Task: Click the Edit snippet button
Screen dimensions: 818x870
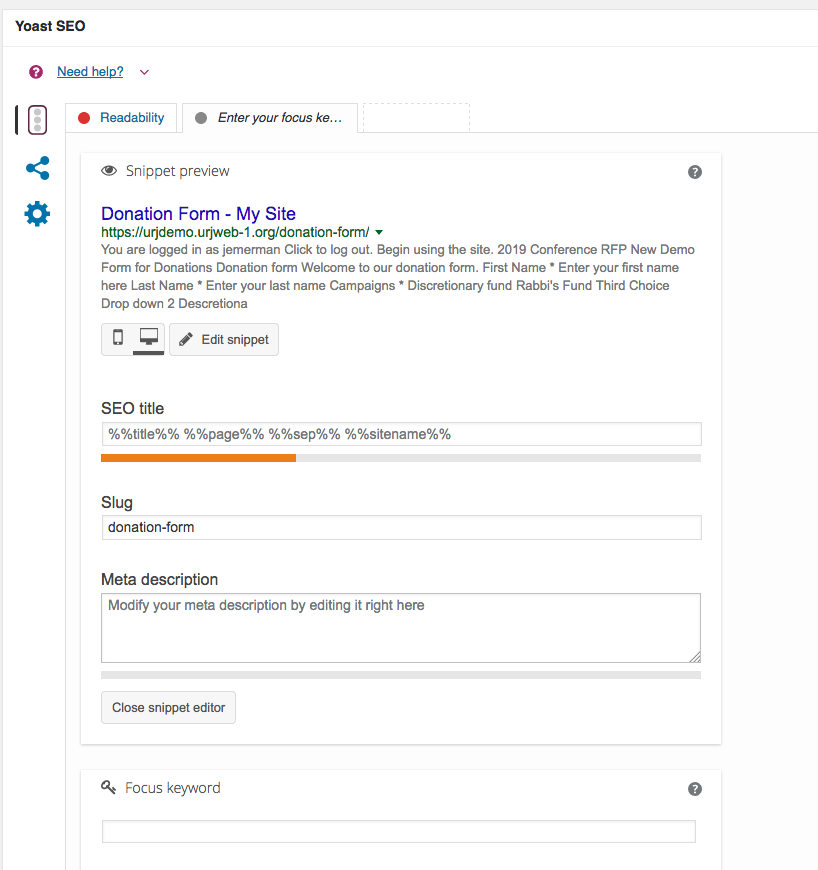Action: click(x=224, y=339)
